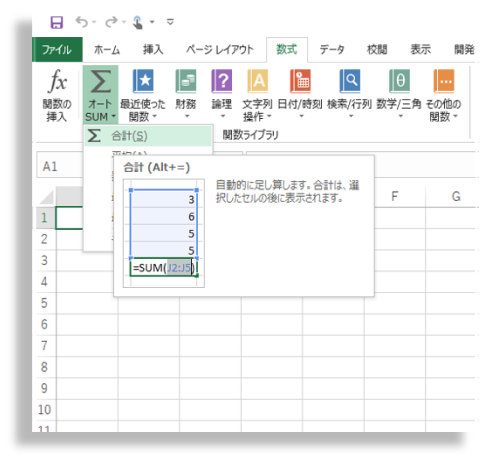Select the 数式 tab
This screenshot has width=493, height=461.
tap(287, 50)
